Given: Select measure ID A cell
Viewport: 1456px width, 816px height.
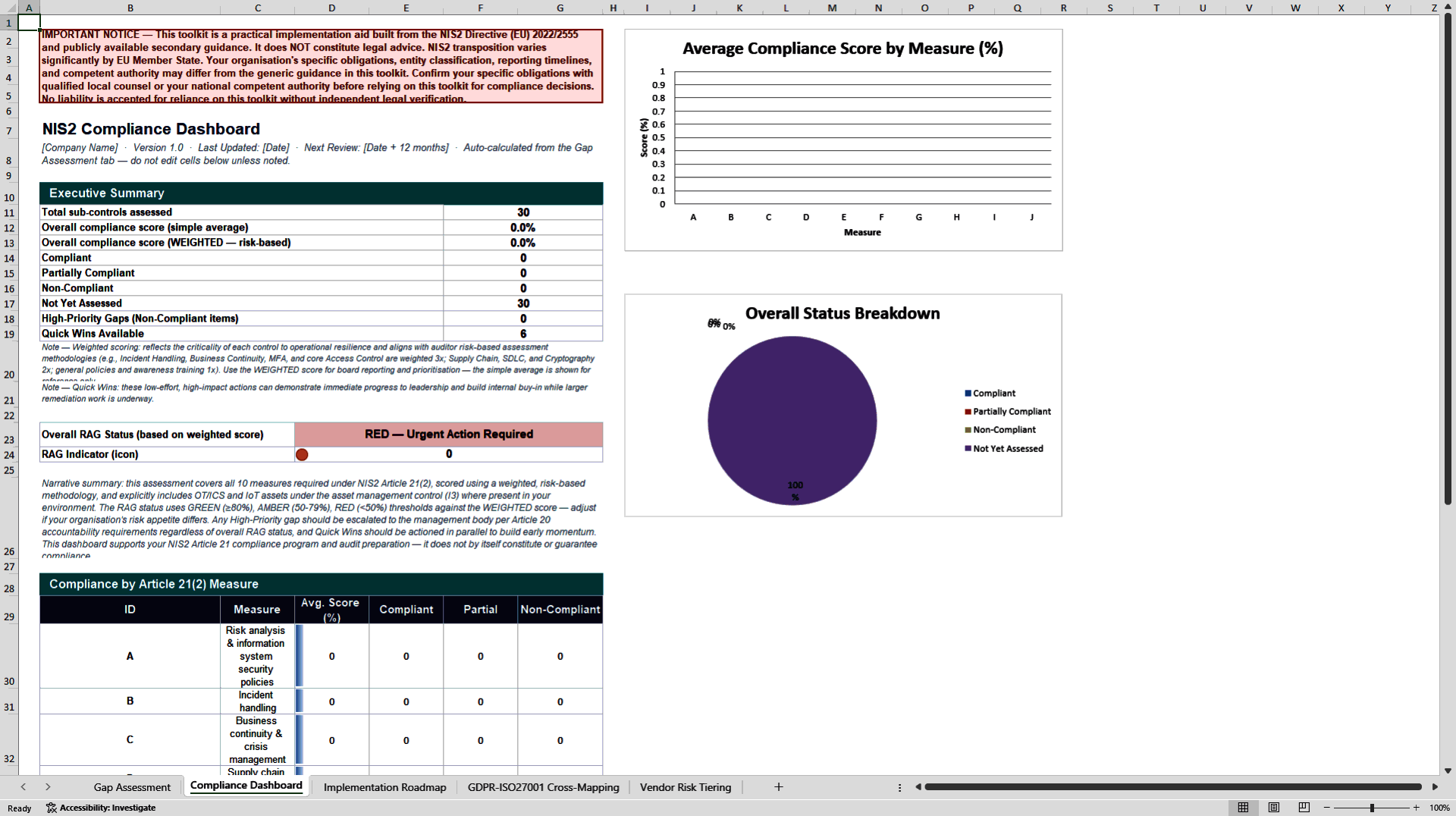Looking at the screenshot, I should coord(130,656).
